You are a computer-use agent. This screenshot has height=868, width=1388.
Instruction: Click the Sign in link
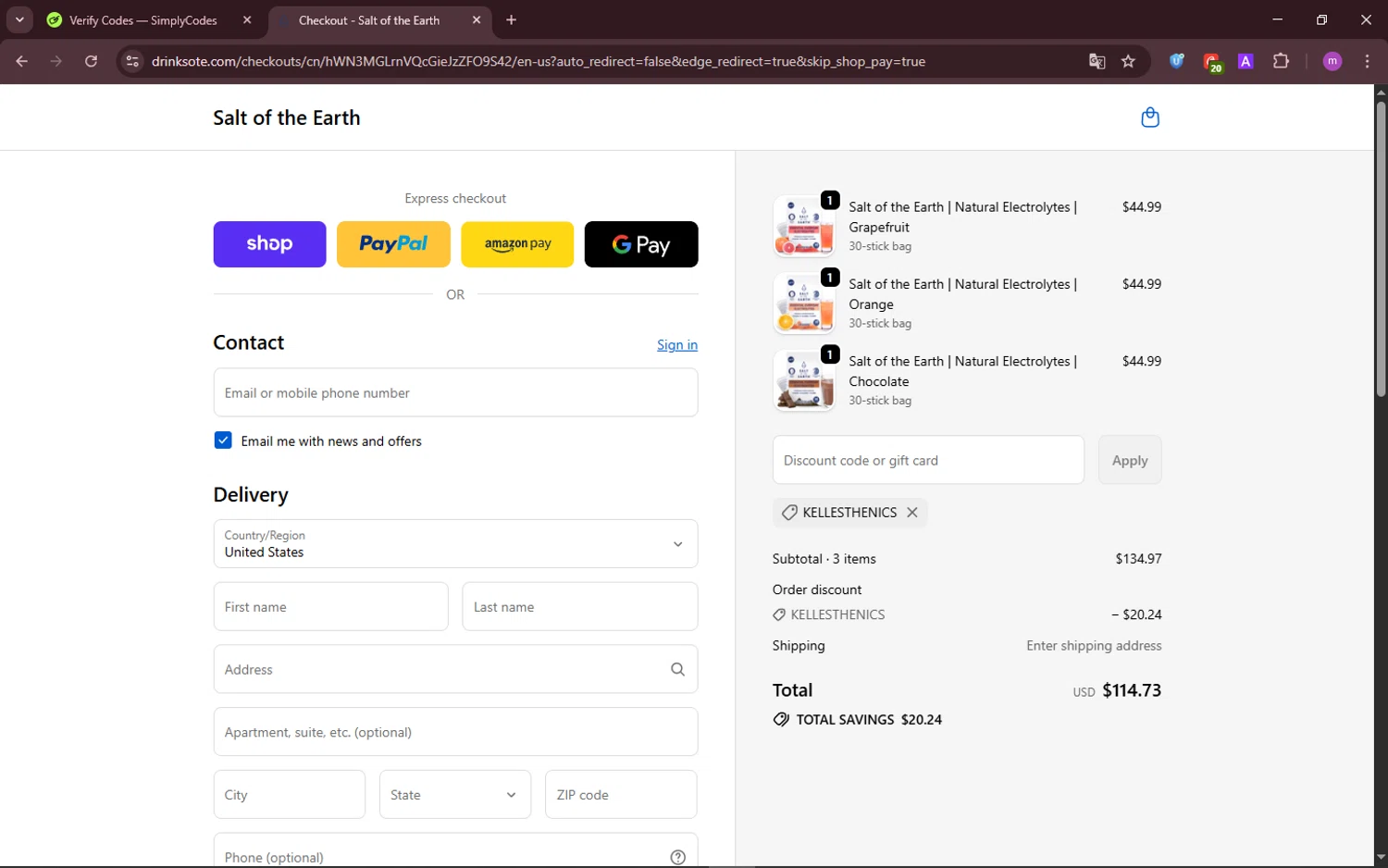click(x=677, y=345)
